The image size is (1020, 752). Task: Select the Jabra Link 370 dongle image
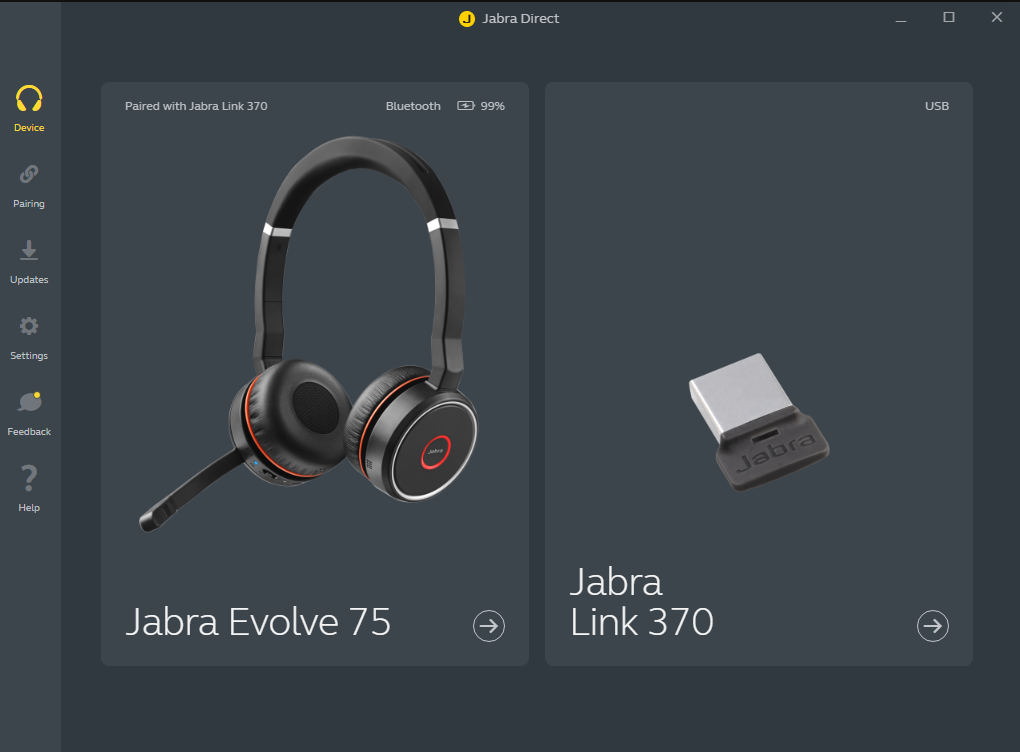click(x=759, y=422)
